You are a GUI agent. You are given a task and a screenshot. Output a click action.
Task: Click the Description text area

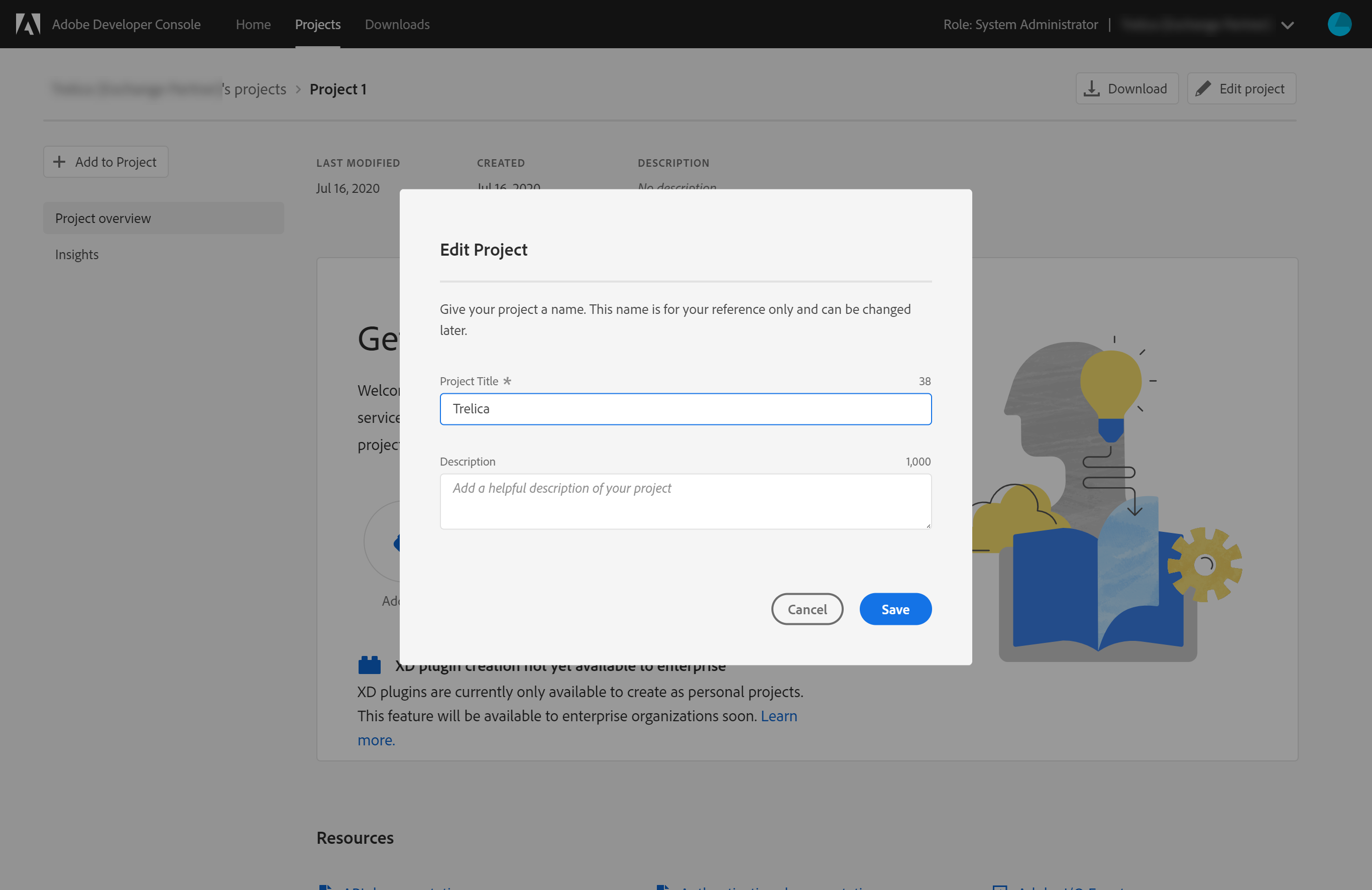click(x=685, y=501)
